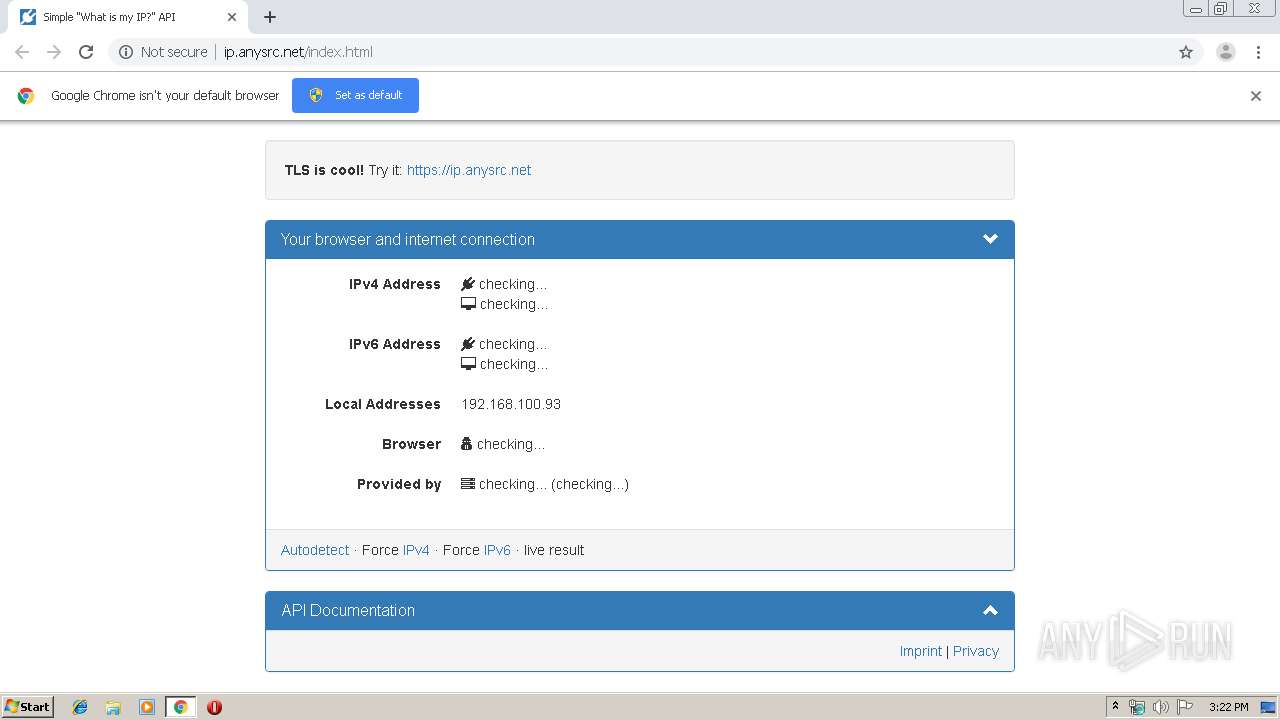
Task: Dismiss the default browser notification bar
Action: (1256, 96)
